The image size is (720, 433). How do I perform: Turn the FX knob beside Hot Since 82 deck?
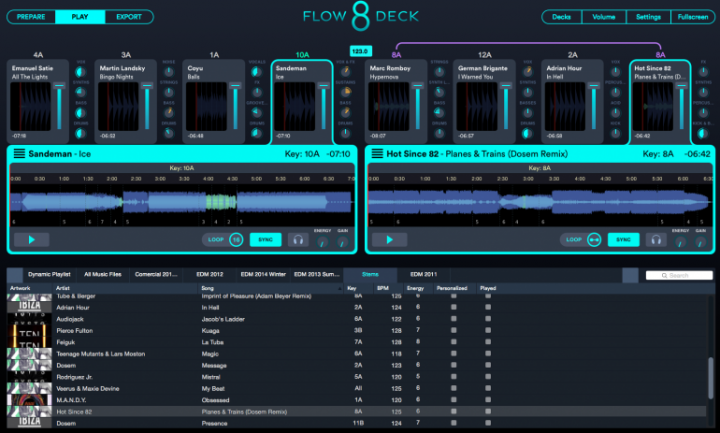703,72
